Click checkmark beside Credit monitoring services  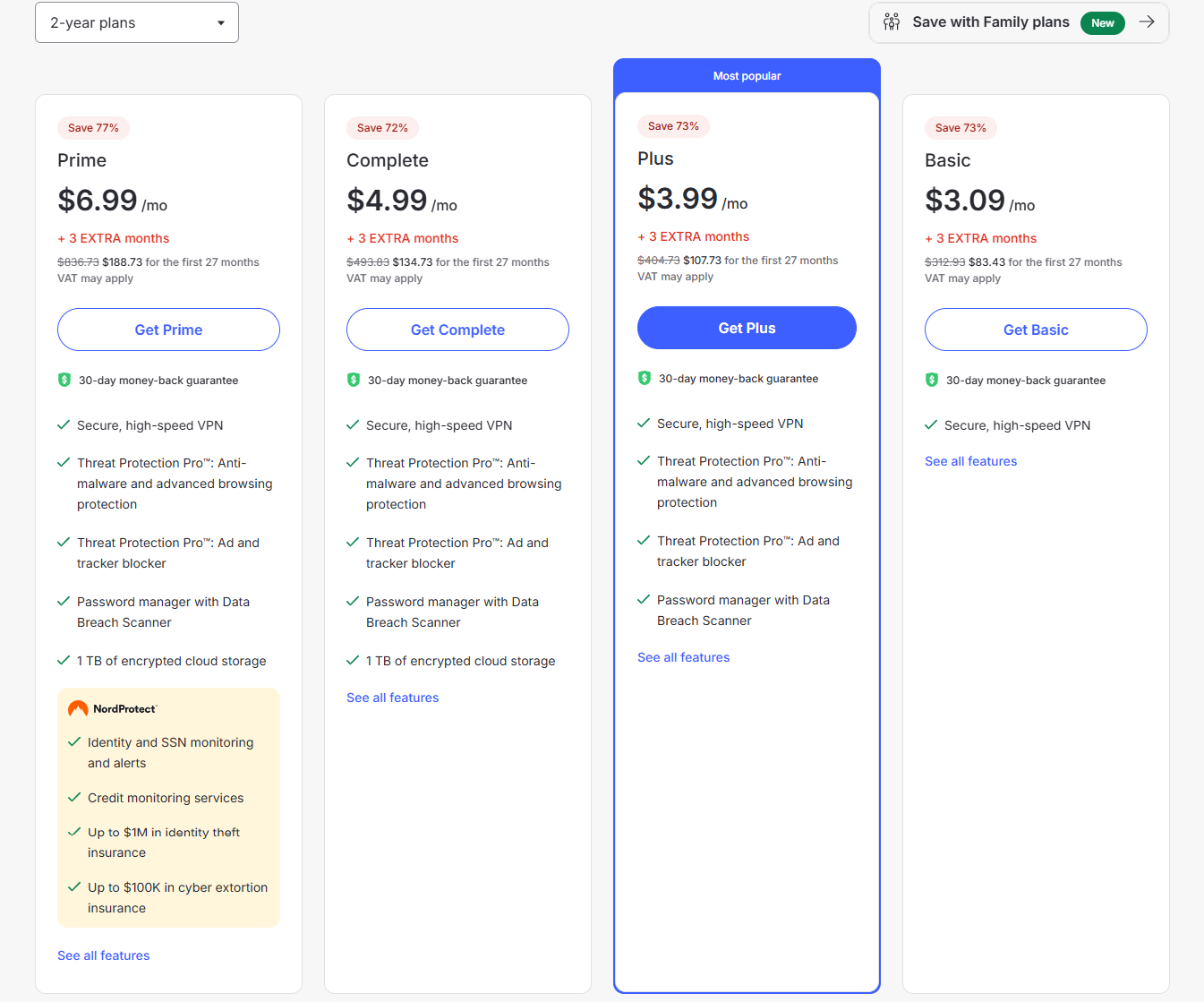click(74, 797)
